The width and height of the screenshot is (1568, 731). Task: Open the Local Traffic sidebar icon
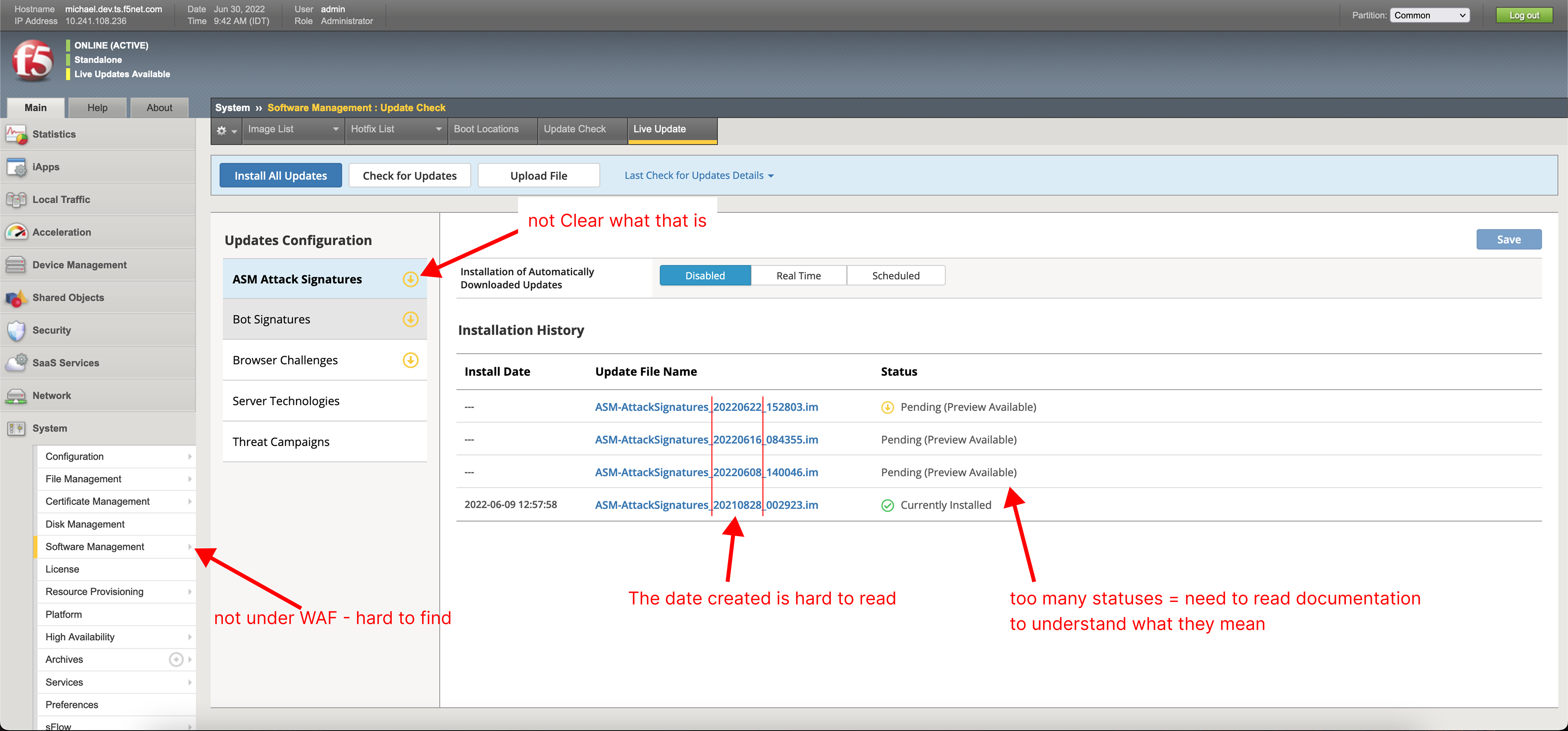point(16,200)
